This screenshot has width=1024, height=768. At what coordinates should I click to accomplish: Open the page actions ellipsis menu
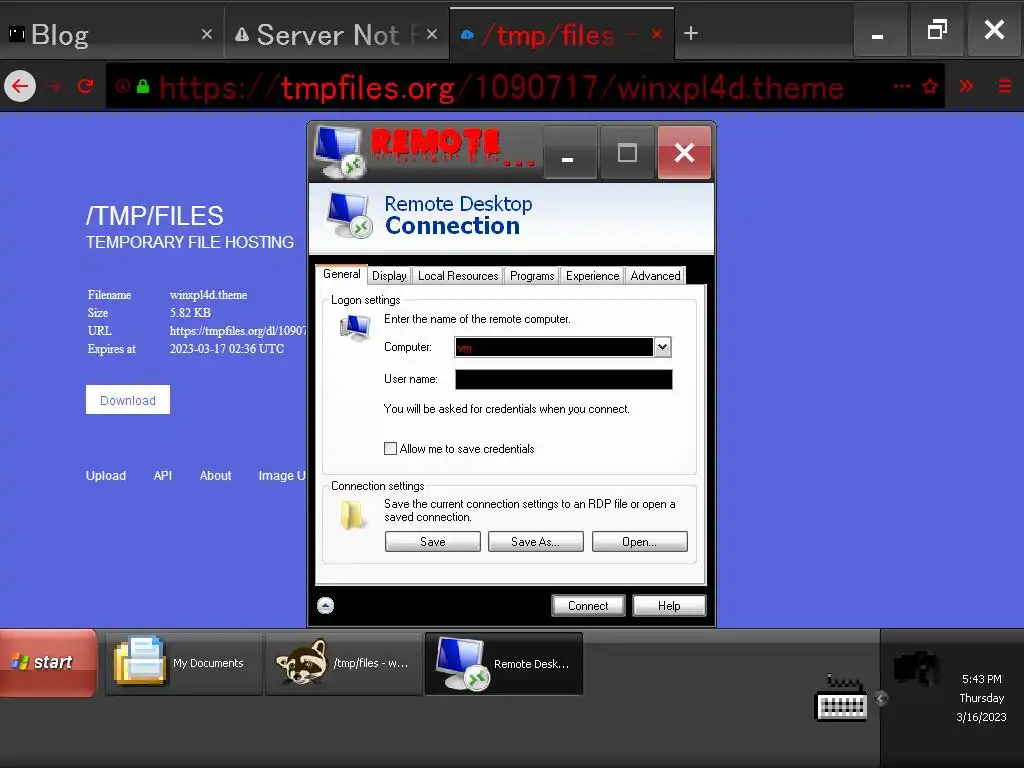[x=901, y=86]
